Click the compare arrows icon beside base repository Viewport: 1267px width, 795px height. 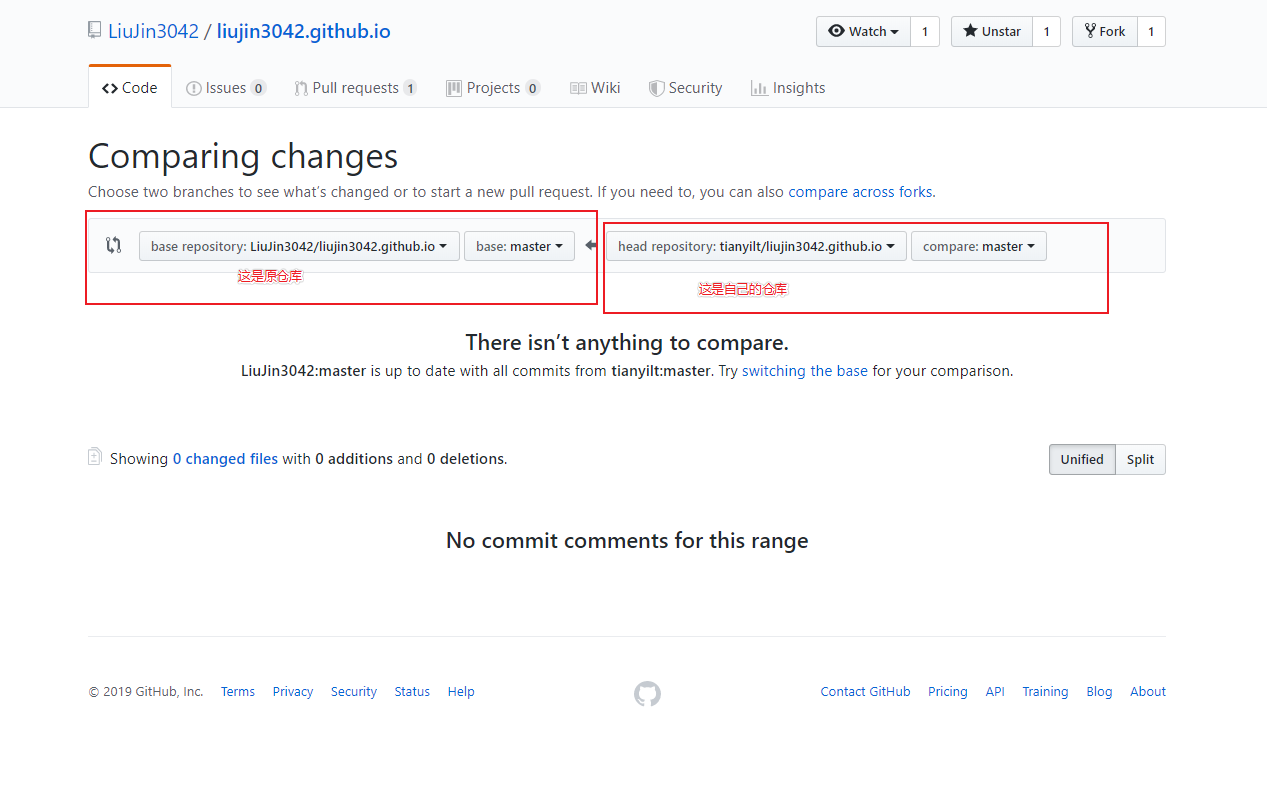[114, 245]
